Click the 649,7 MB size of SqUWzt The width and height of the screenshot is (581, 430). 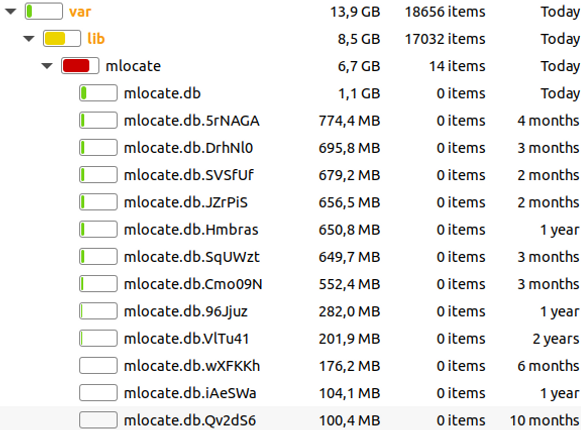coord(349,257)
